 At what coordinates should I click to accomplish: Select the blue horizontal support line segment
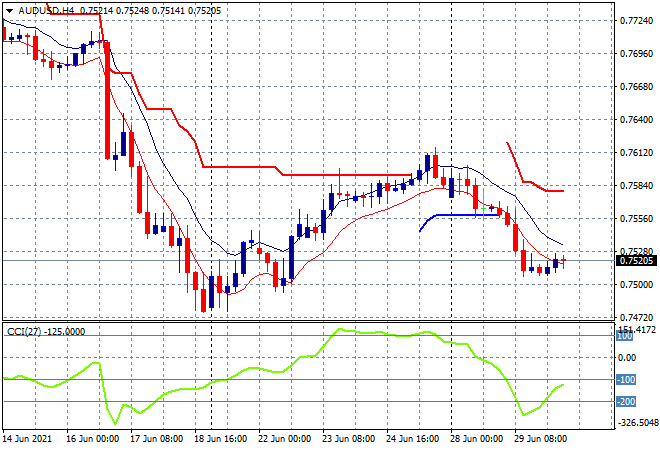[x=467, y=216]
